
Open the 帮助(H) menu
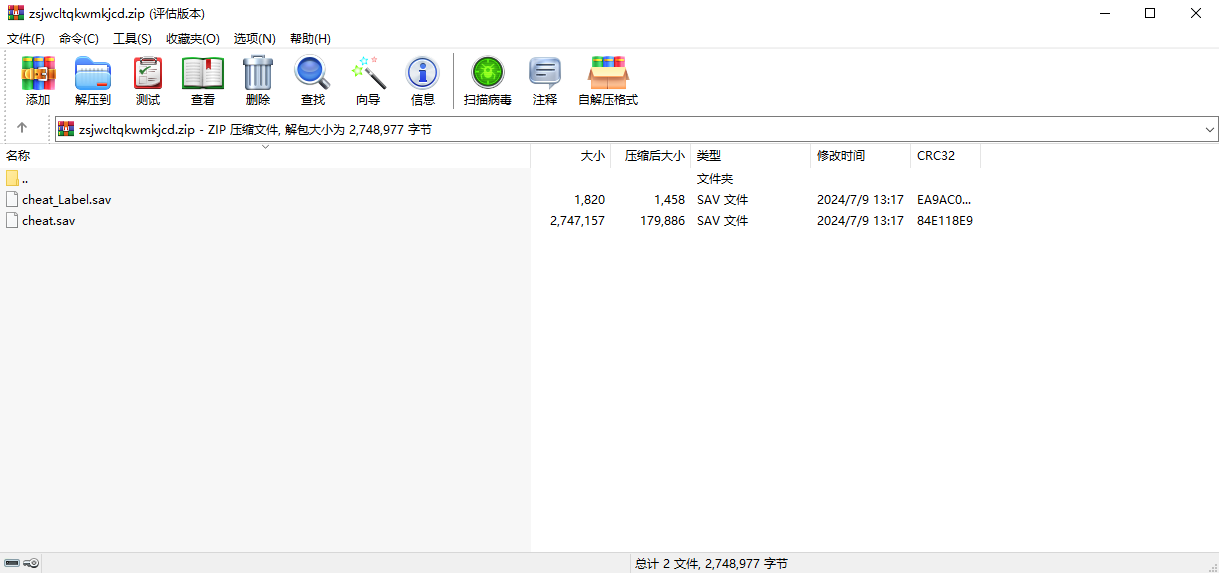tap(310, 38)
